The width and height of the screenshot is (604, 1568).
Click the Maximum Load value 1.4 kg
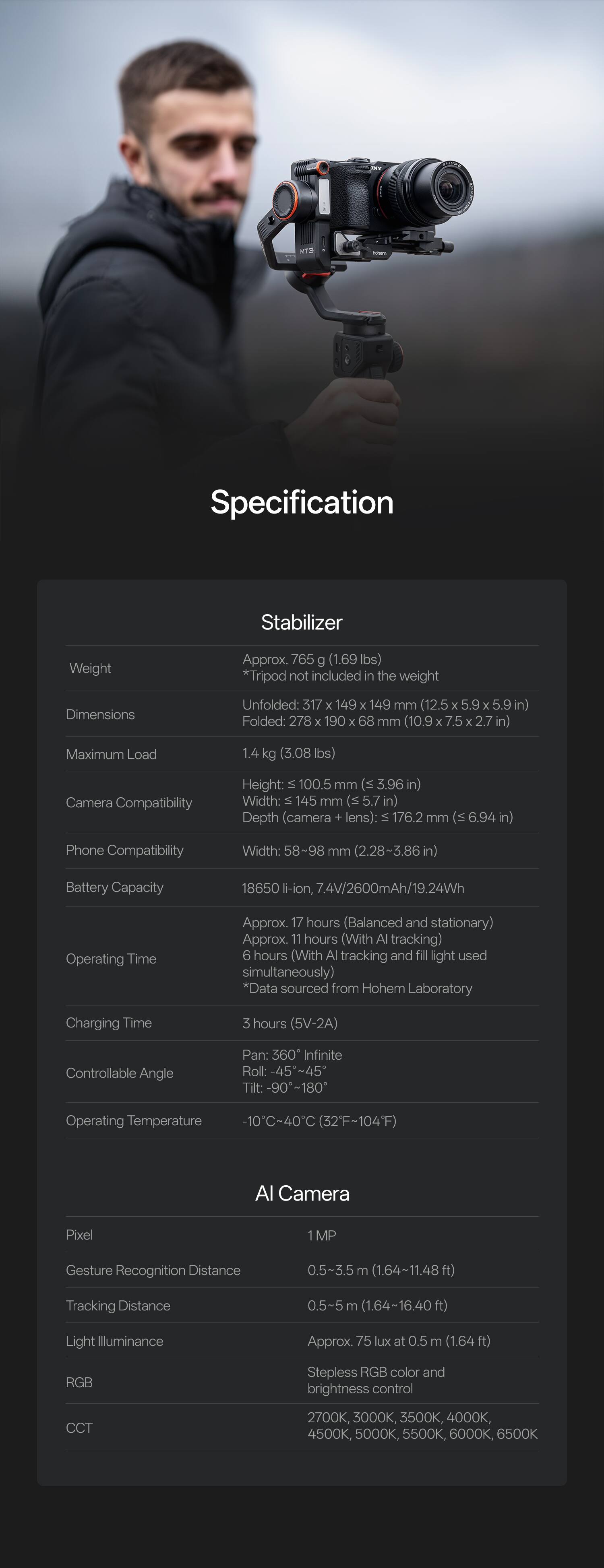(x=289, y=753)
